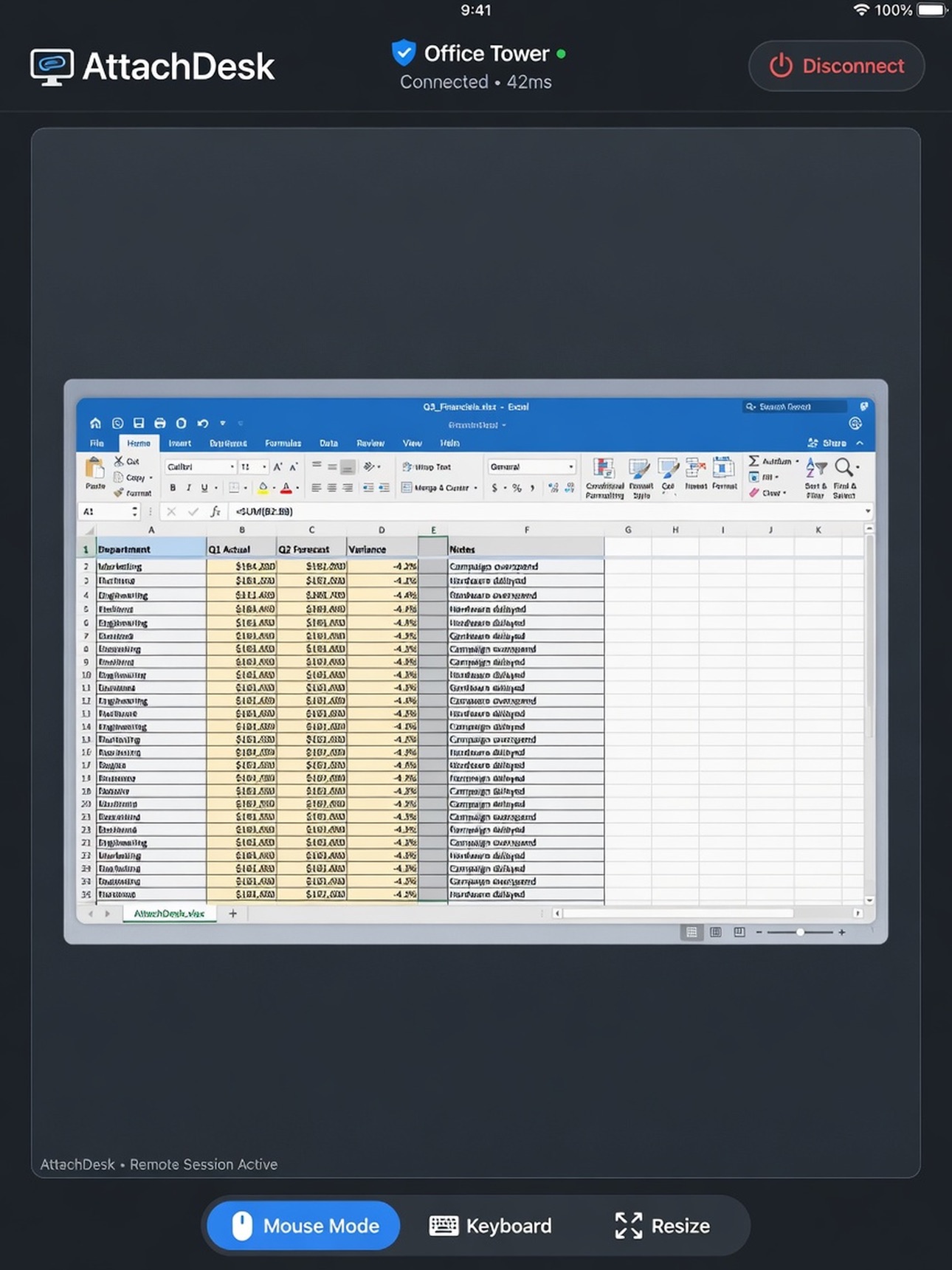This screenshot has height=1270, width=952.
Task: Click the Name Box showing A1
Action: 109,511
